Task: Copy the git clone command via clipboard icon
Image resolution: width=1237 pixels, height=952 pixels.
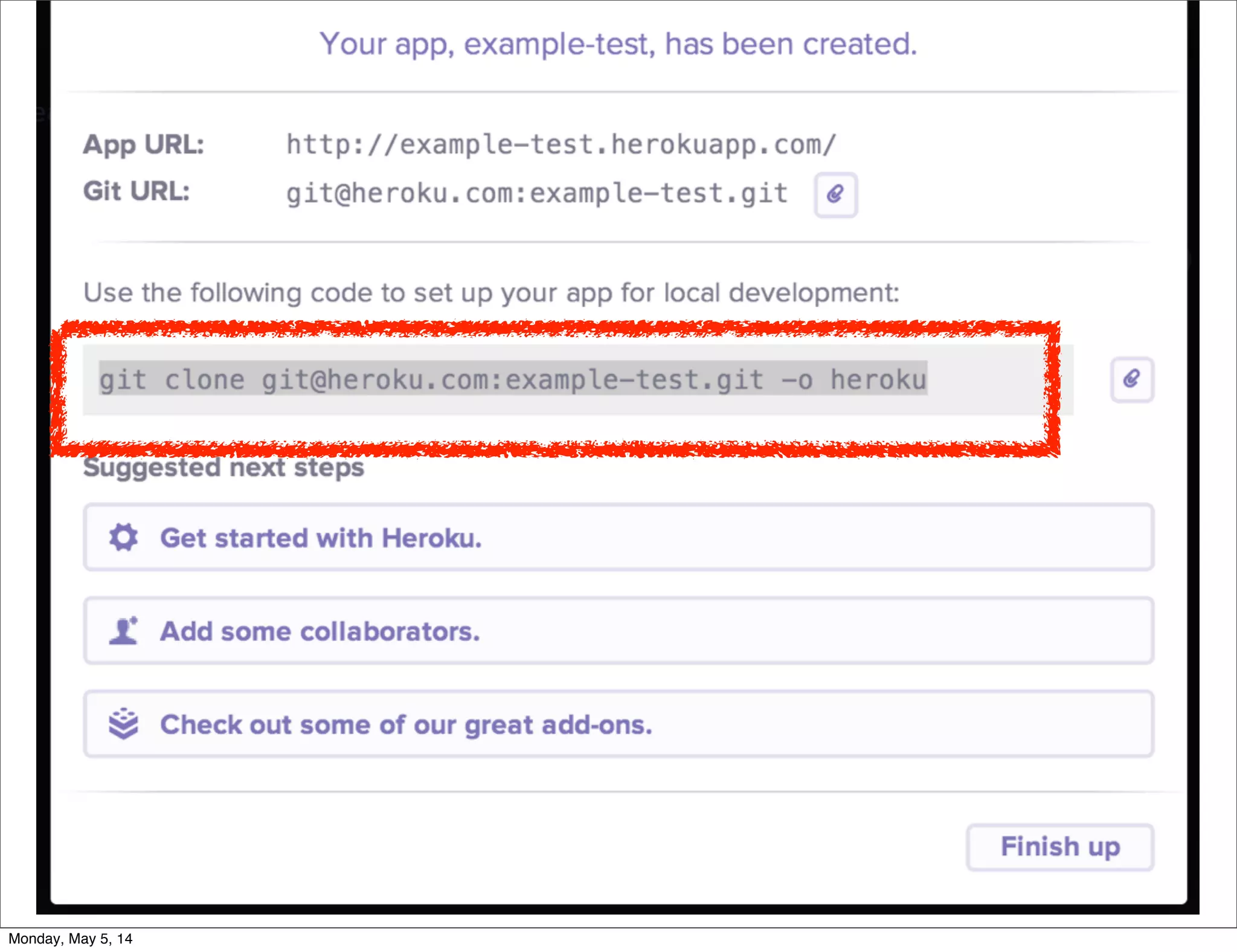Action: click(x=1131, y=379)
